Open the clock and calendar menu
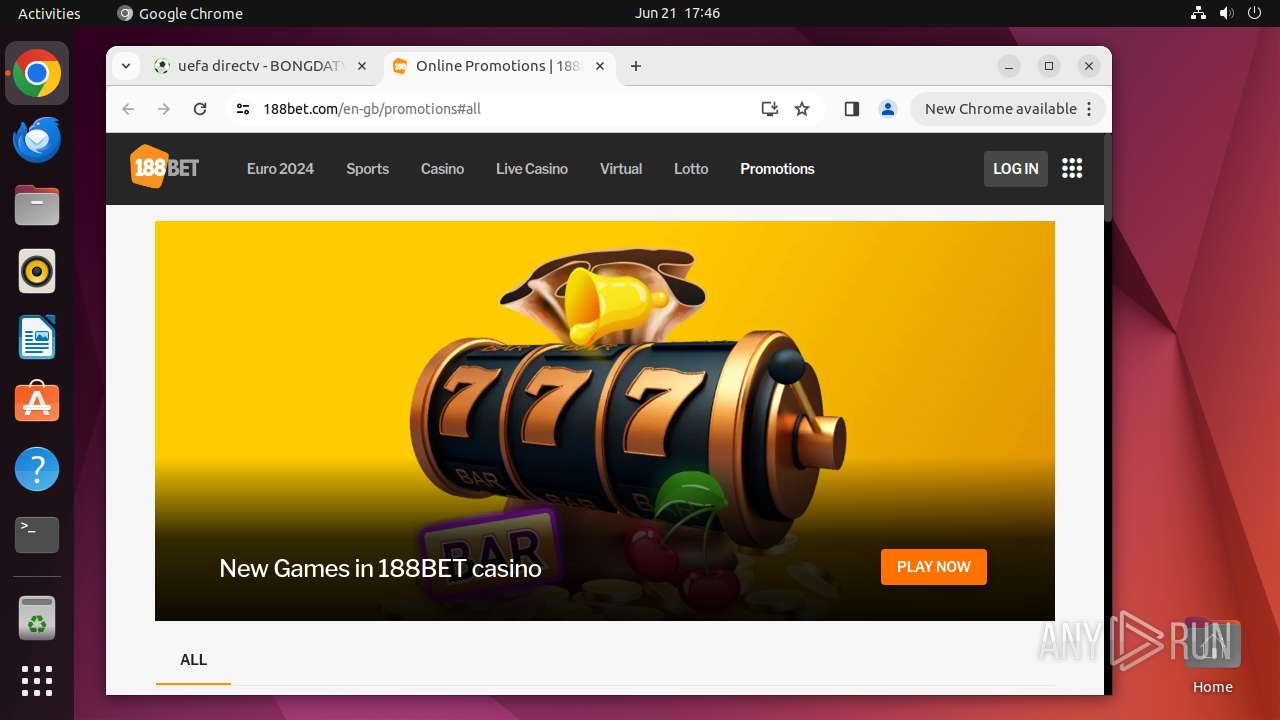The height and width of the screenshot is (720, 1280). coord(677,13)
